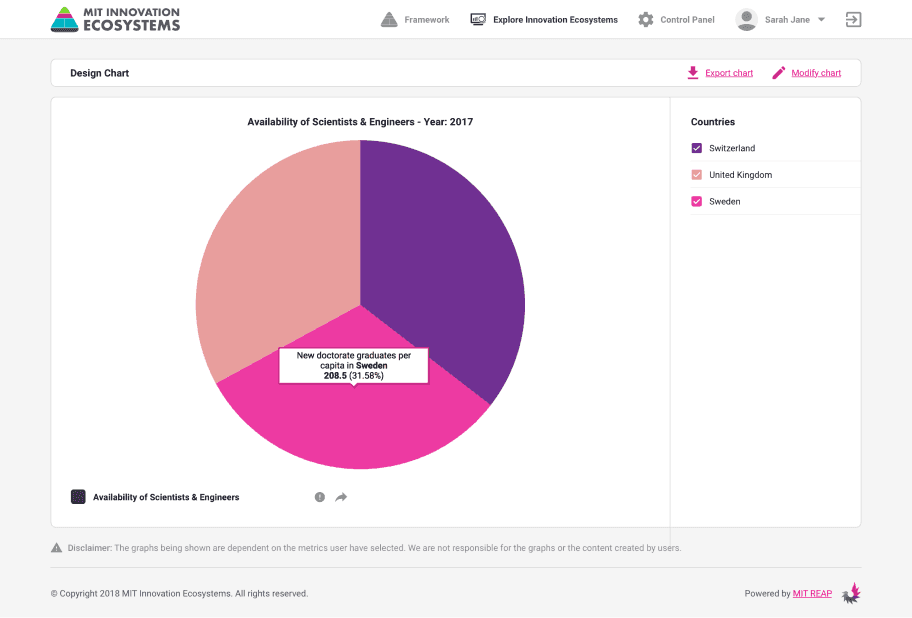Click the Modify chart pencil icon
Viewport: 912px width, 618px height.
click(778, 73)
